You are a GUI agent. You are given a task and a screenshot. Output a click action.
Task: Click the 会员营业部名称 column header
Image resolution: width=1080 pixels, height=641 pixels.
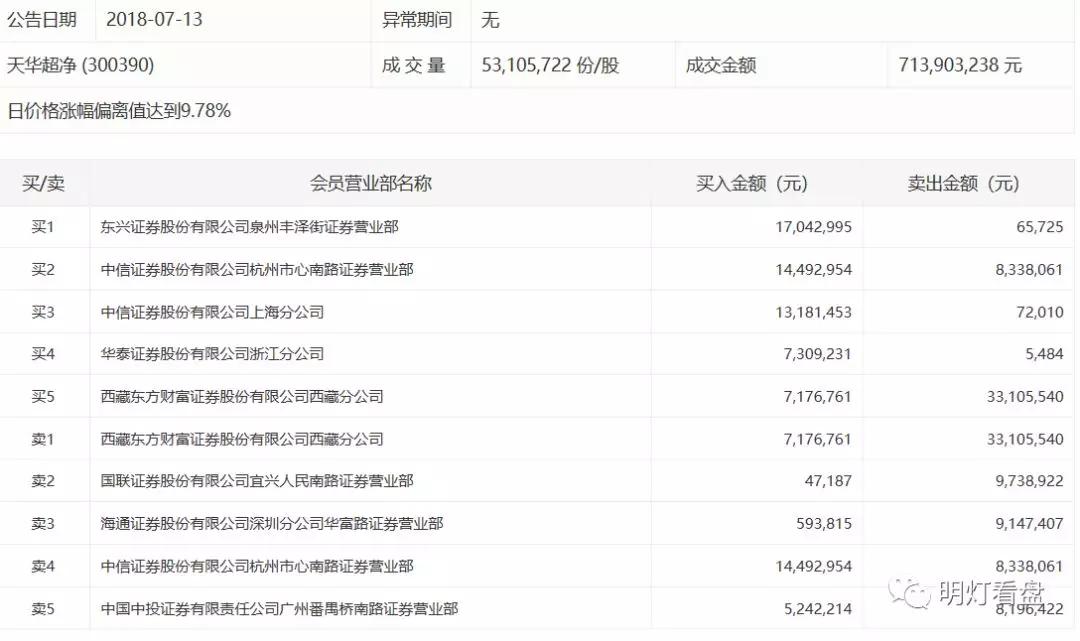click(371, 183)
